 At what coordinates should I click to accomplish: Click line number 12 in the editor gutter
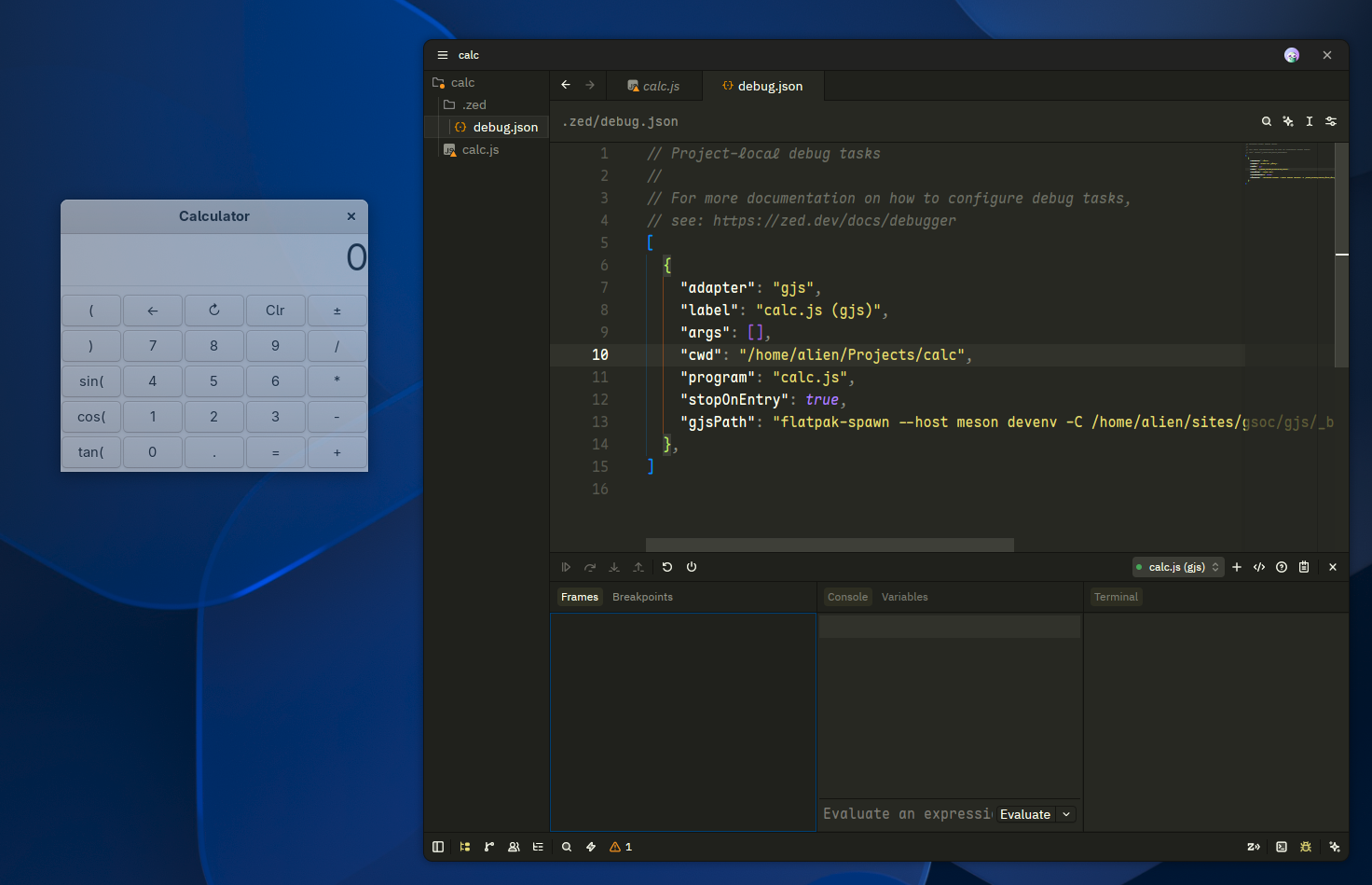600,399
